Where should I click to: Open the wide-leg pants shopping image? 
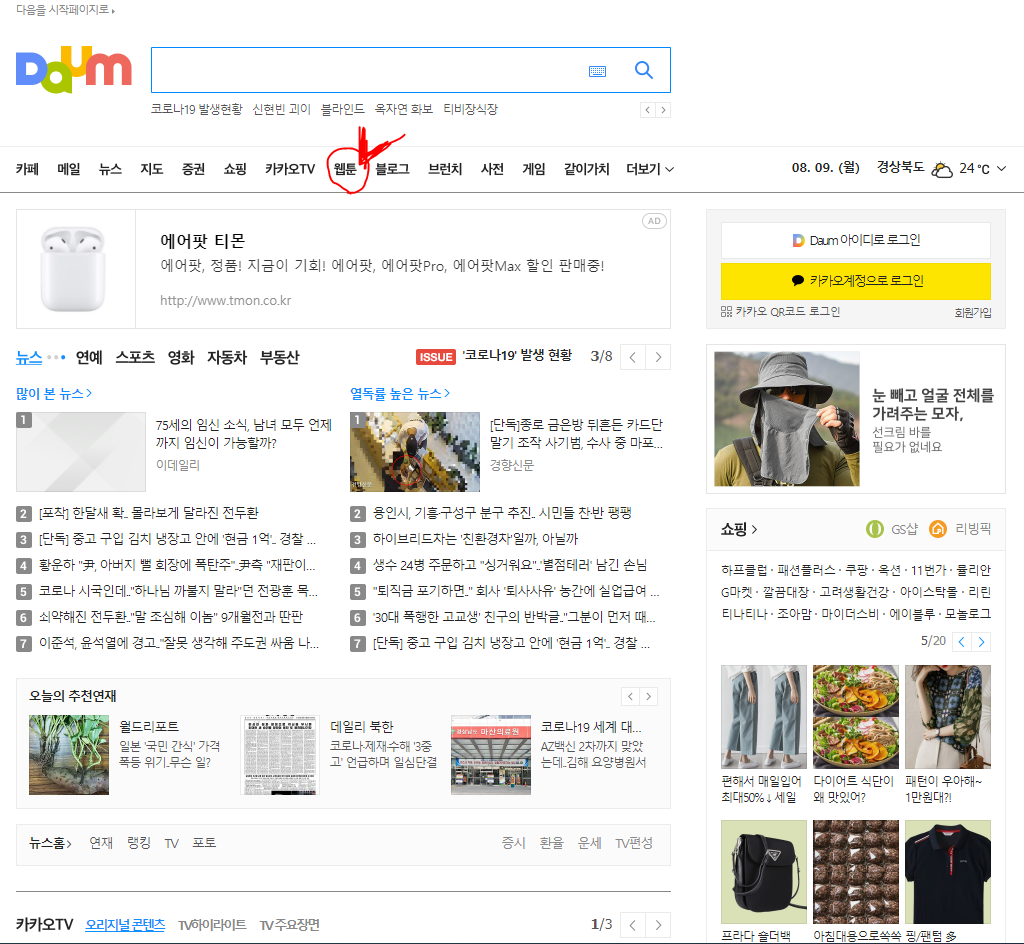pyautogui.click(x=763, y=717)
